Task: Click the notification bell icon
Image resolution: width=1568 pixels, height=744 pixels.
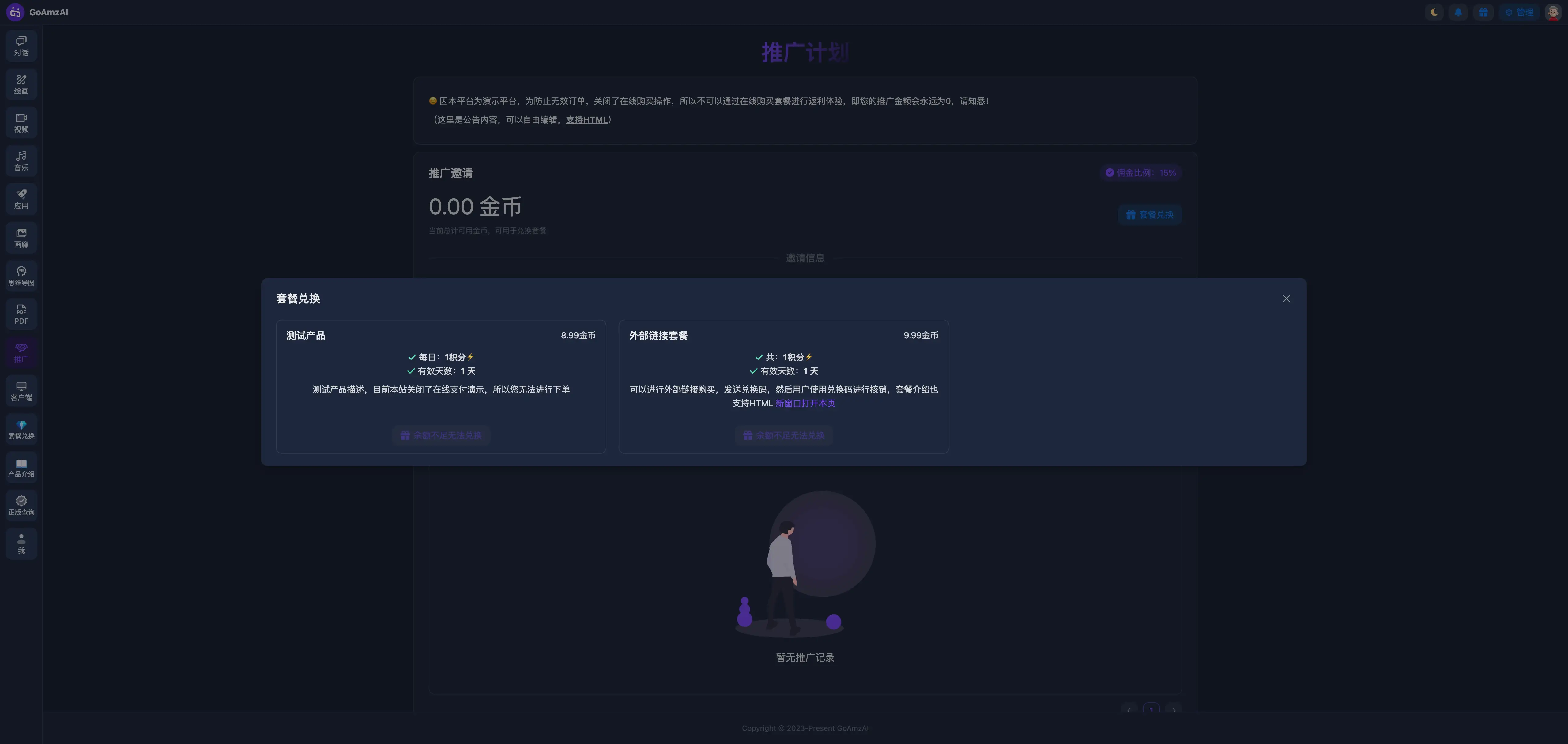Action: (1458, 12)
